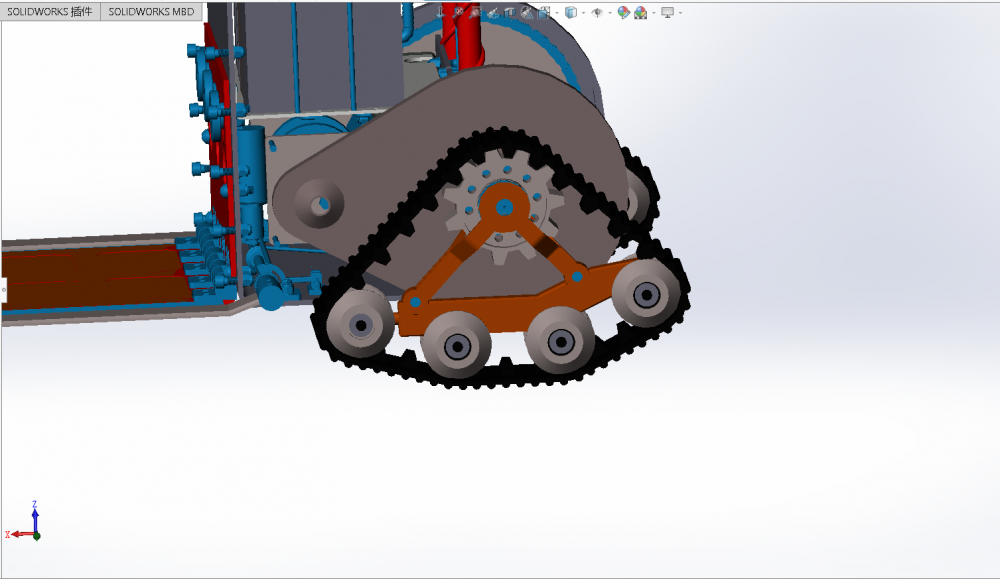Open View Settings monitor icon
1000x579 pixels.
coord(668,12)
